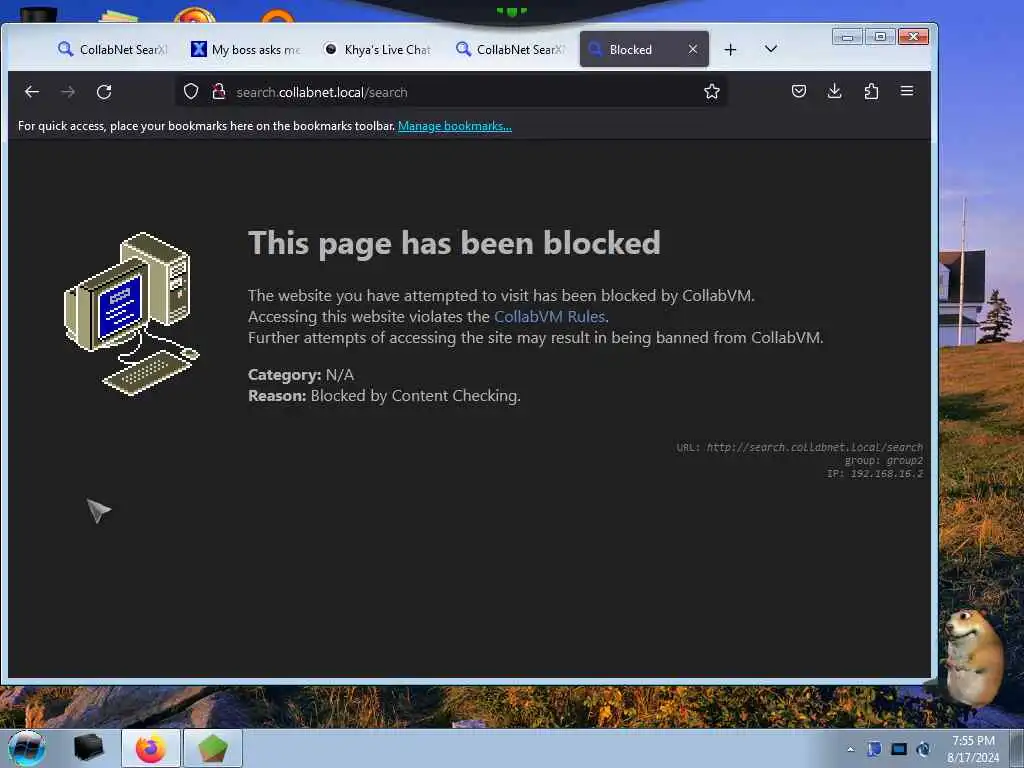
Task: Open the clock showing 7:55 PM
Action: [972, 749]
